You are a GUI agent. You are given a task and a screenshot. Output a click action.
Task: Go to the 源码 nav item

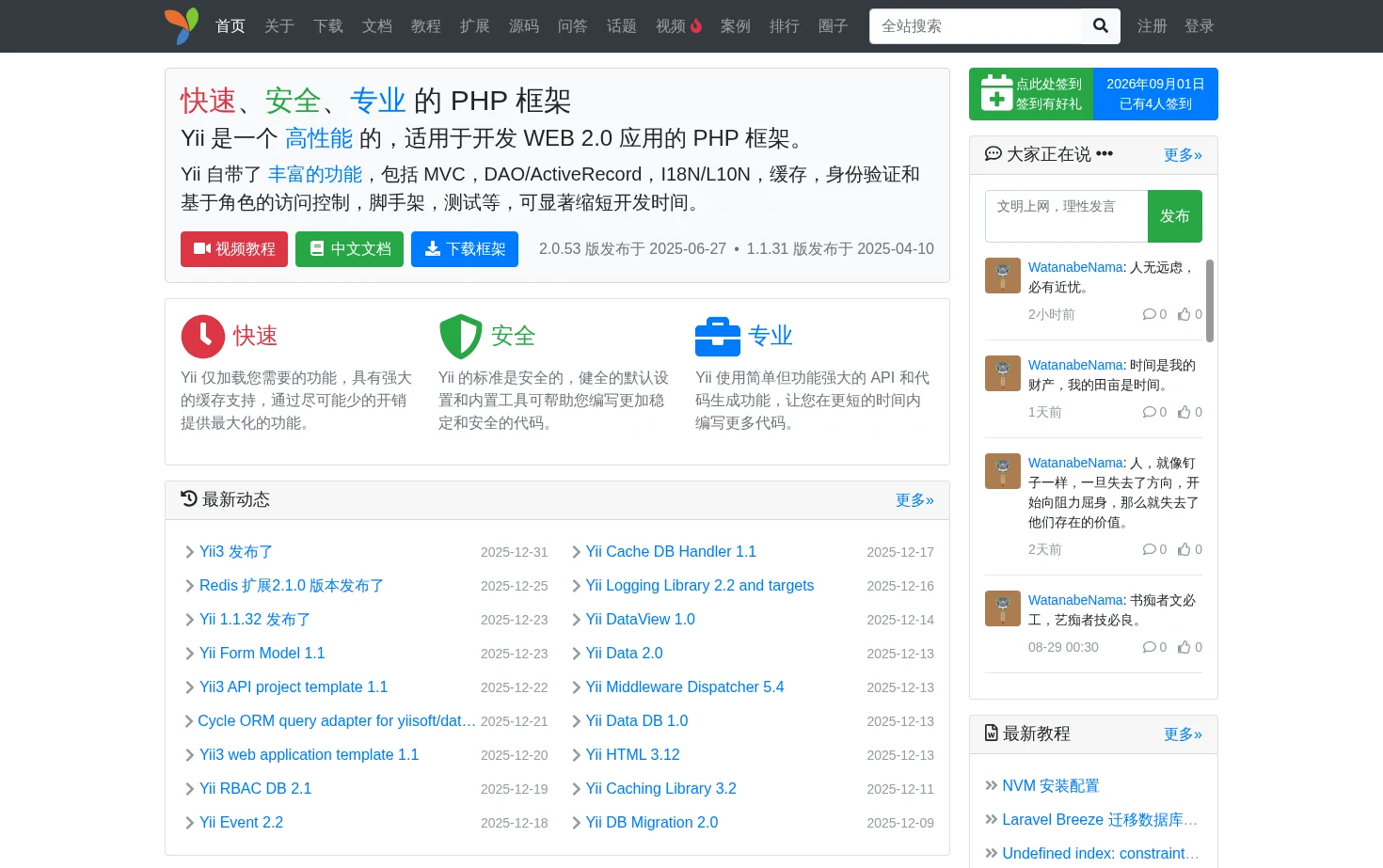click(524, 26)
